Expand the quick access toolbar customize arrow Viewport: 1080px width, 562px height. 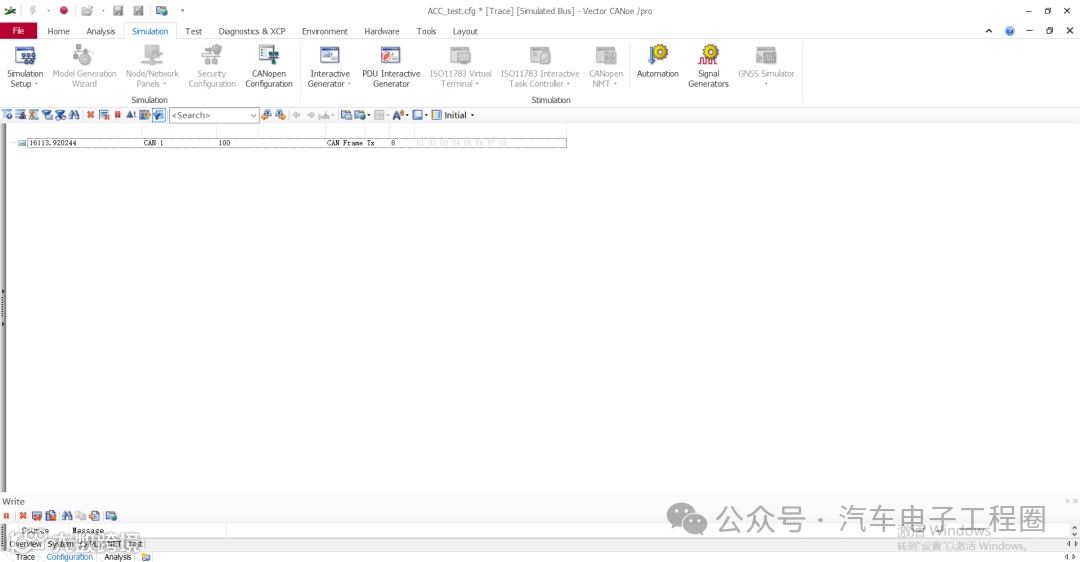pyautogui.click(x=183, y=10)
